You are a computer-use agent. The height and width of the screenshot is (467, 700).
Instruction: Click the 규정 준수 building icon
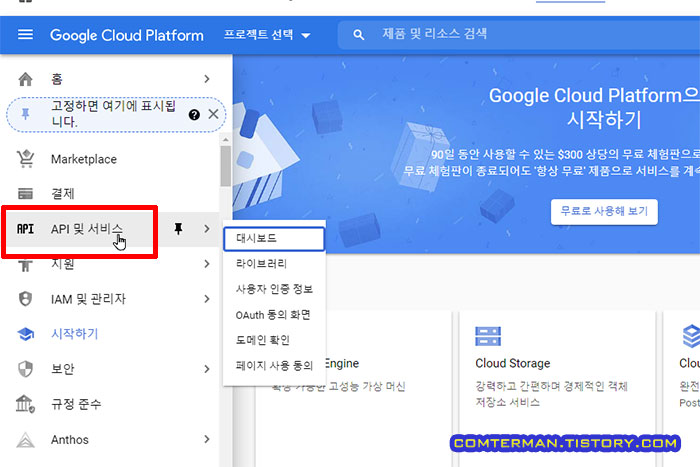25,404
